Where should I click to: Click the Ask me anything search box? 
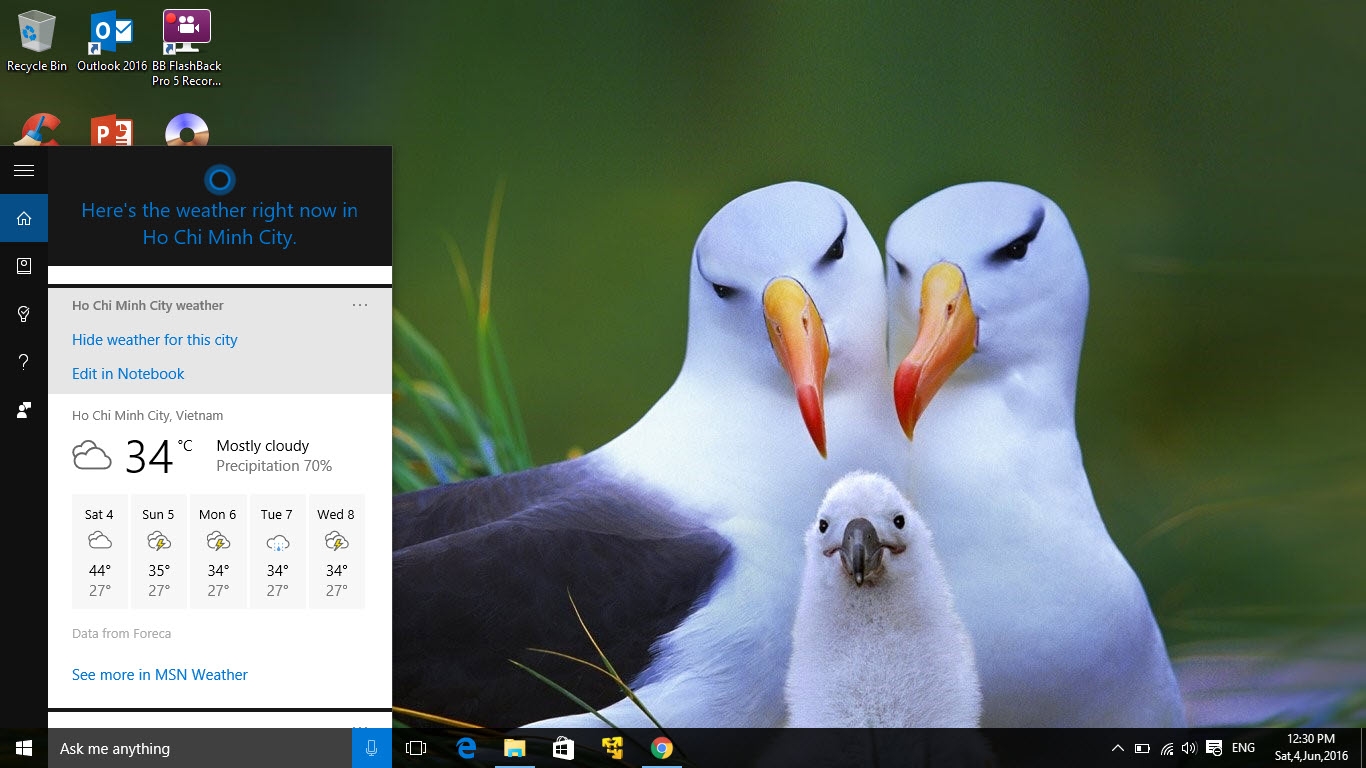click(x=200, y=748)
